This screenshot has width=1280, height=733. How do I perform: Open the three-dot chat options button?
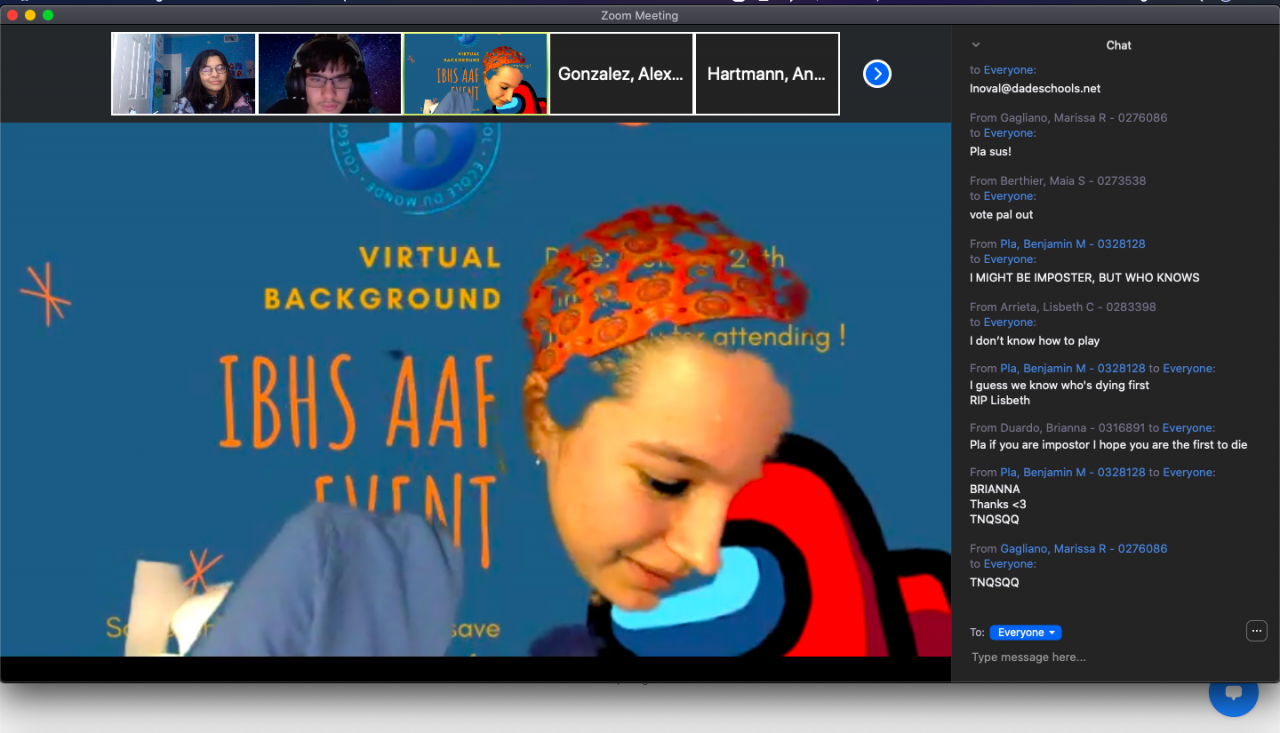pos(1257,631)
